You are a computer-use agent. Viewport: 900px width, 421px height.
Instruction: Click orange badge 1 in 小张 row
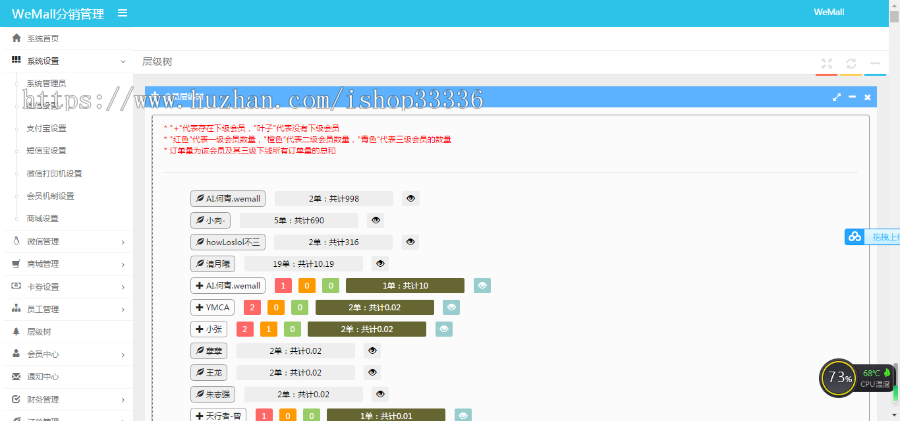269,329
